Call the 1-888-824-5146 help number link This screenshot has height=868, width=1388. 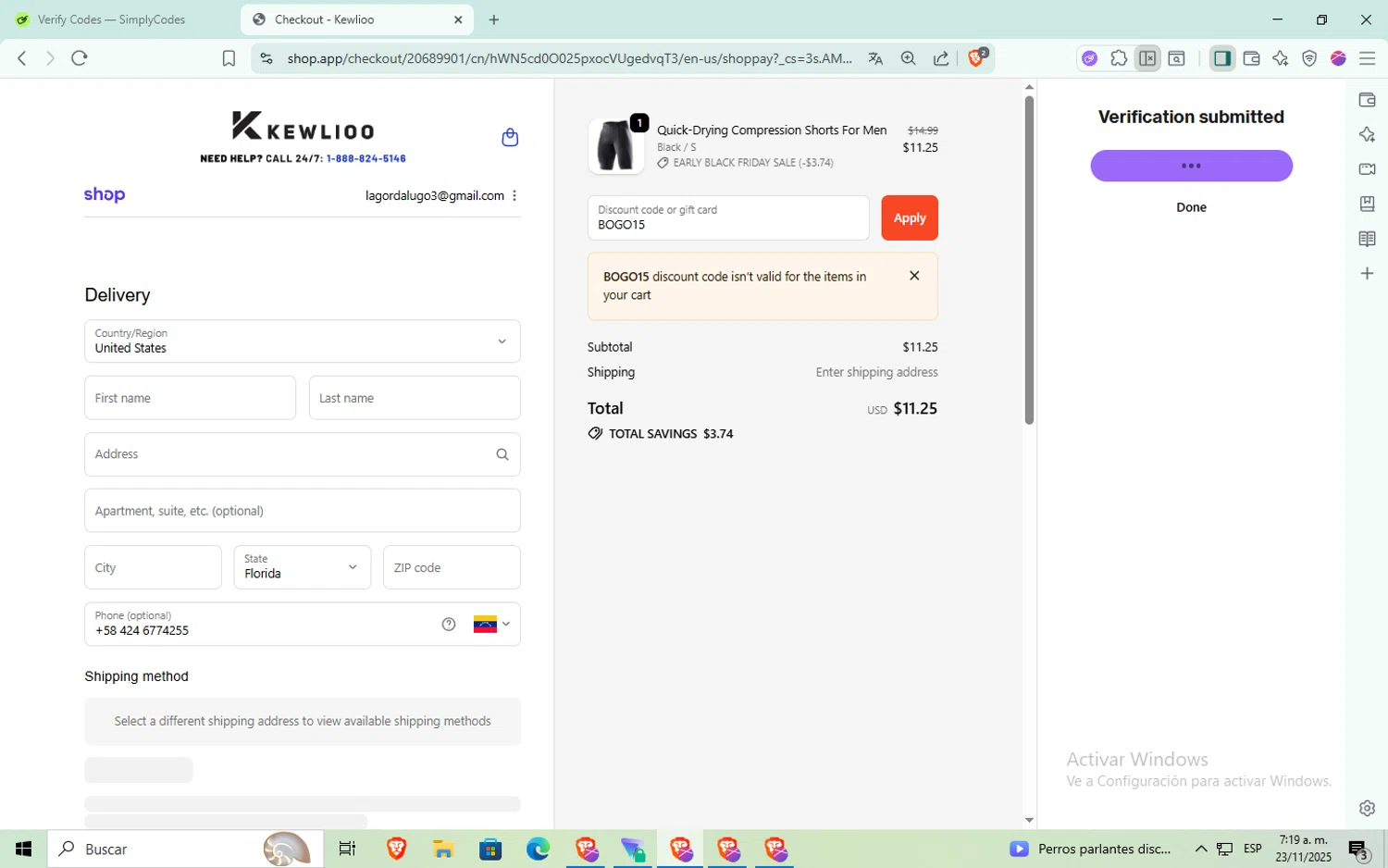point(366,159)
